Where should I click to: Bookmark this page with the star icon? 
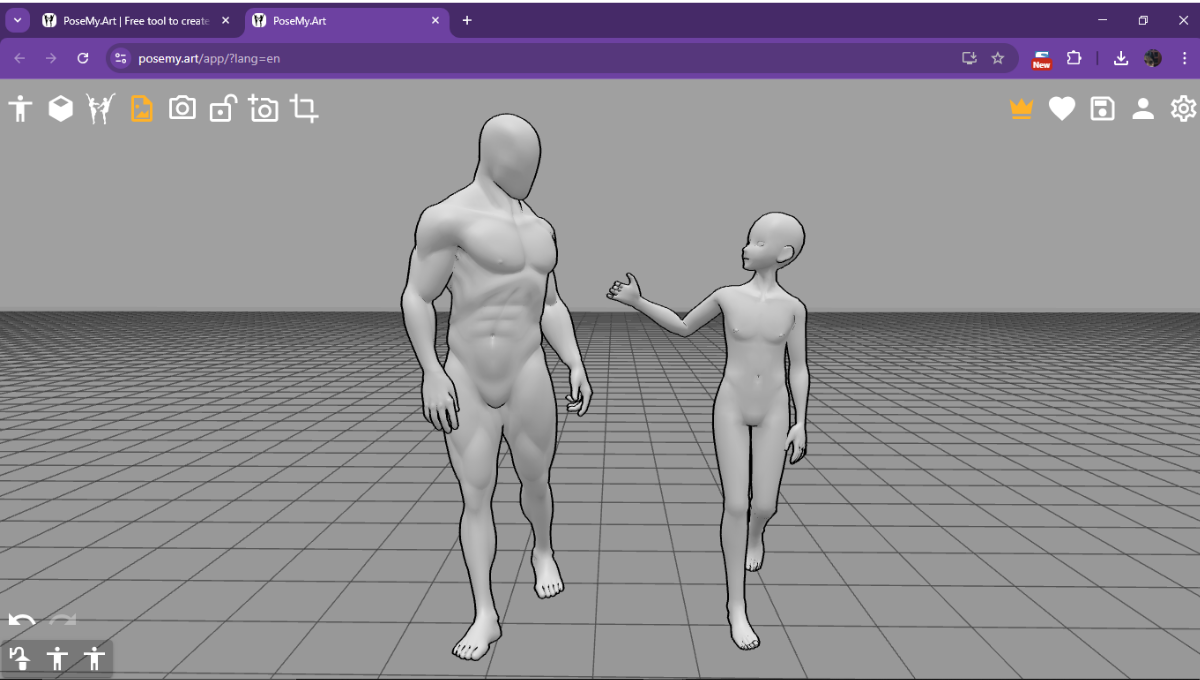(997, 58)
